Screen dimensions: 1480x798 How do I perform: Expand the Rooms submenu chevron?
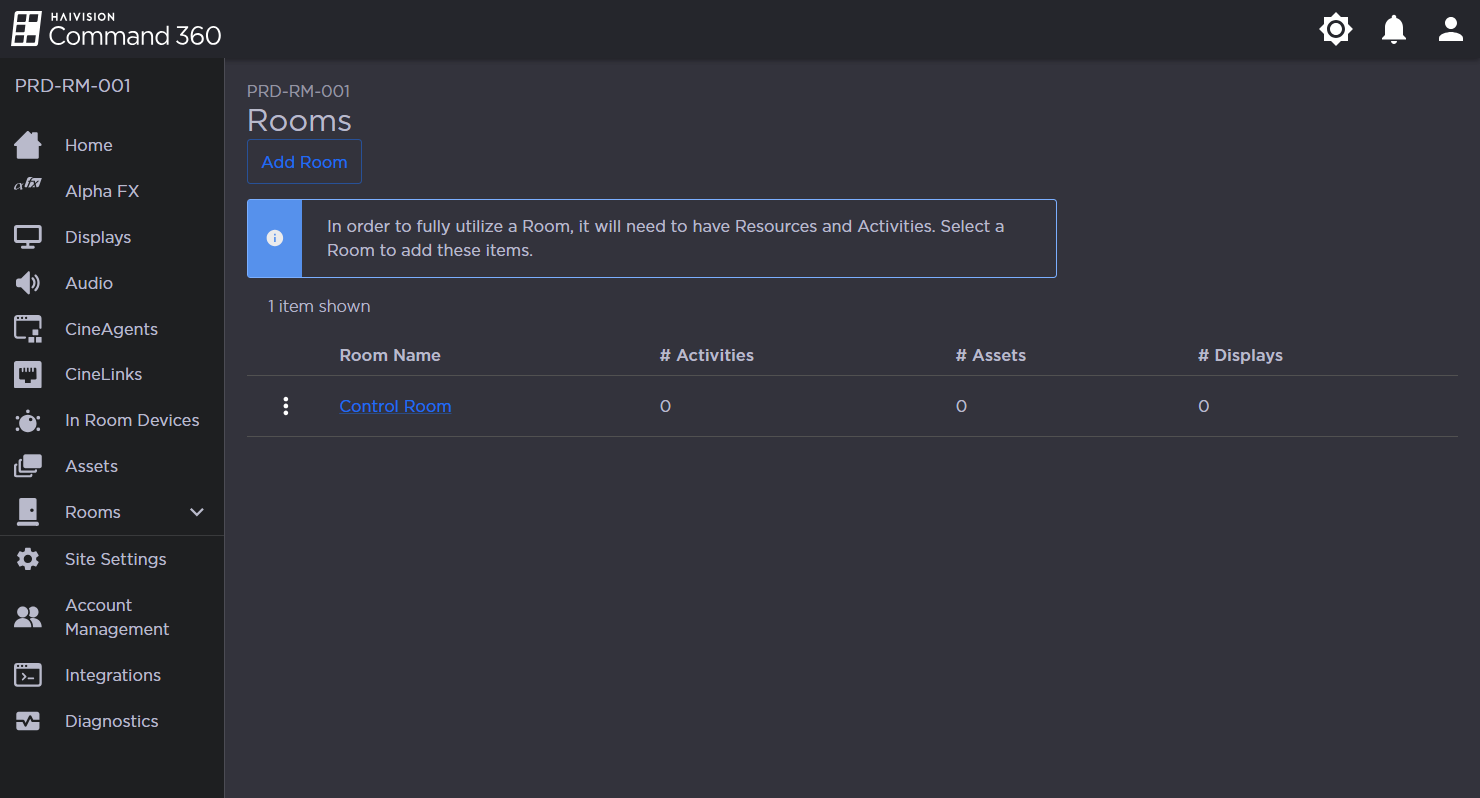pyautogui.click(x=197, y=512)
